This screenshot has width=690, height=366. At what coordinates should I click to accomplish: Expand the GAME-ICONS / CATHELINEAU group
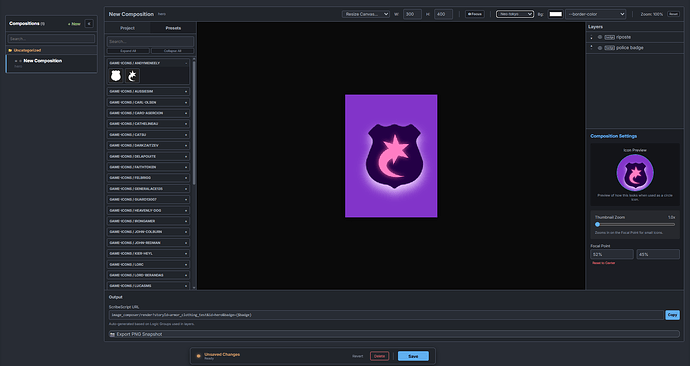point(148,124)
